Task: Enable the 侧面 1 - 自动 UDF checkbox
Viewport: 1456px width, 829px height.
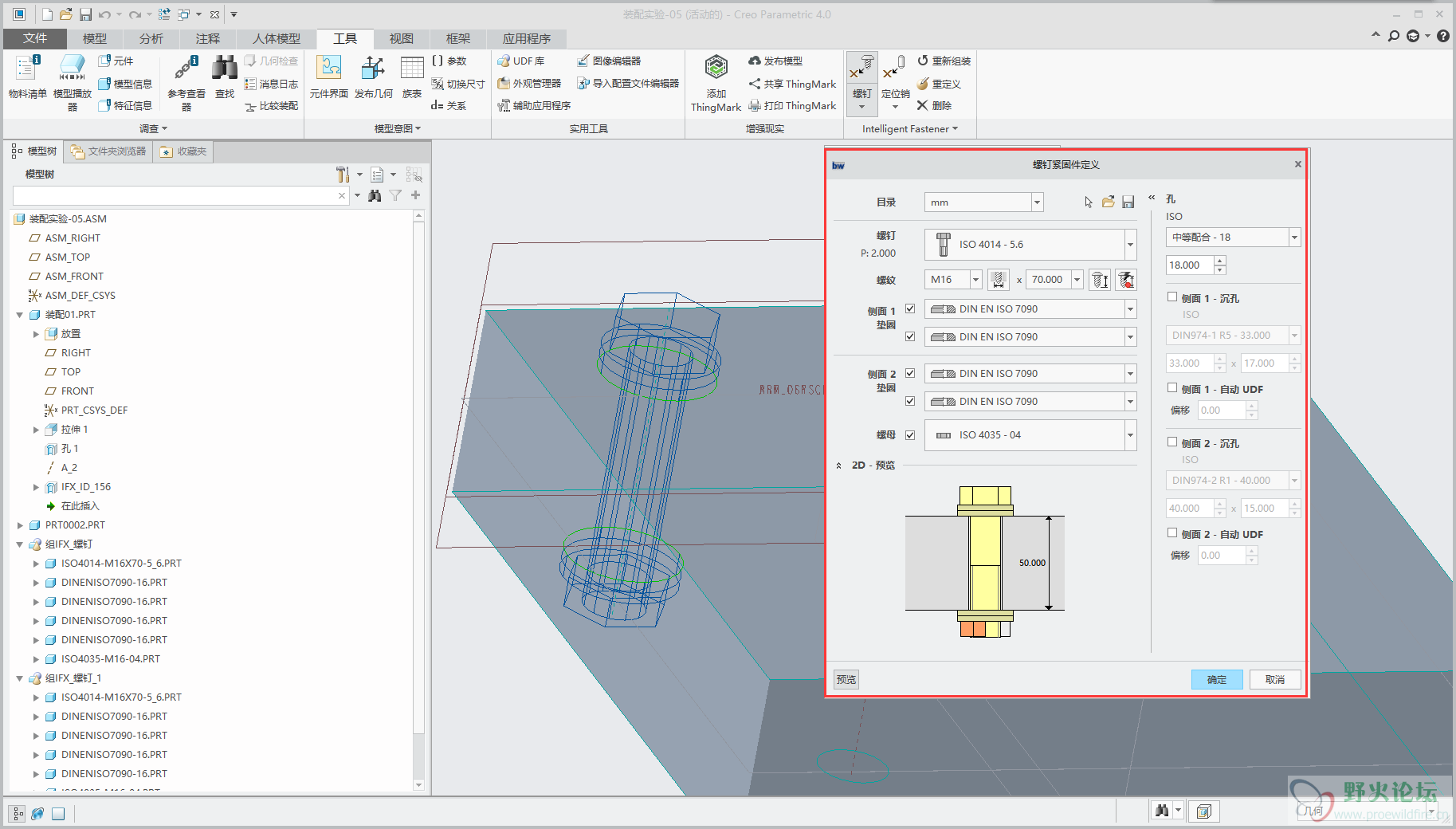Action: click(1172, 387)
